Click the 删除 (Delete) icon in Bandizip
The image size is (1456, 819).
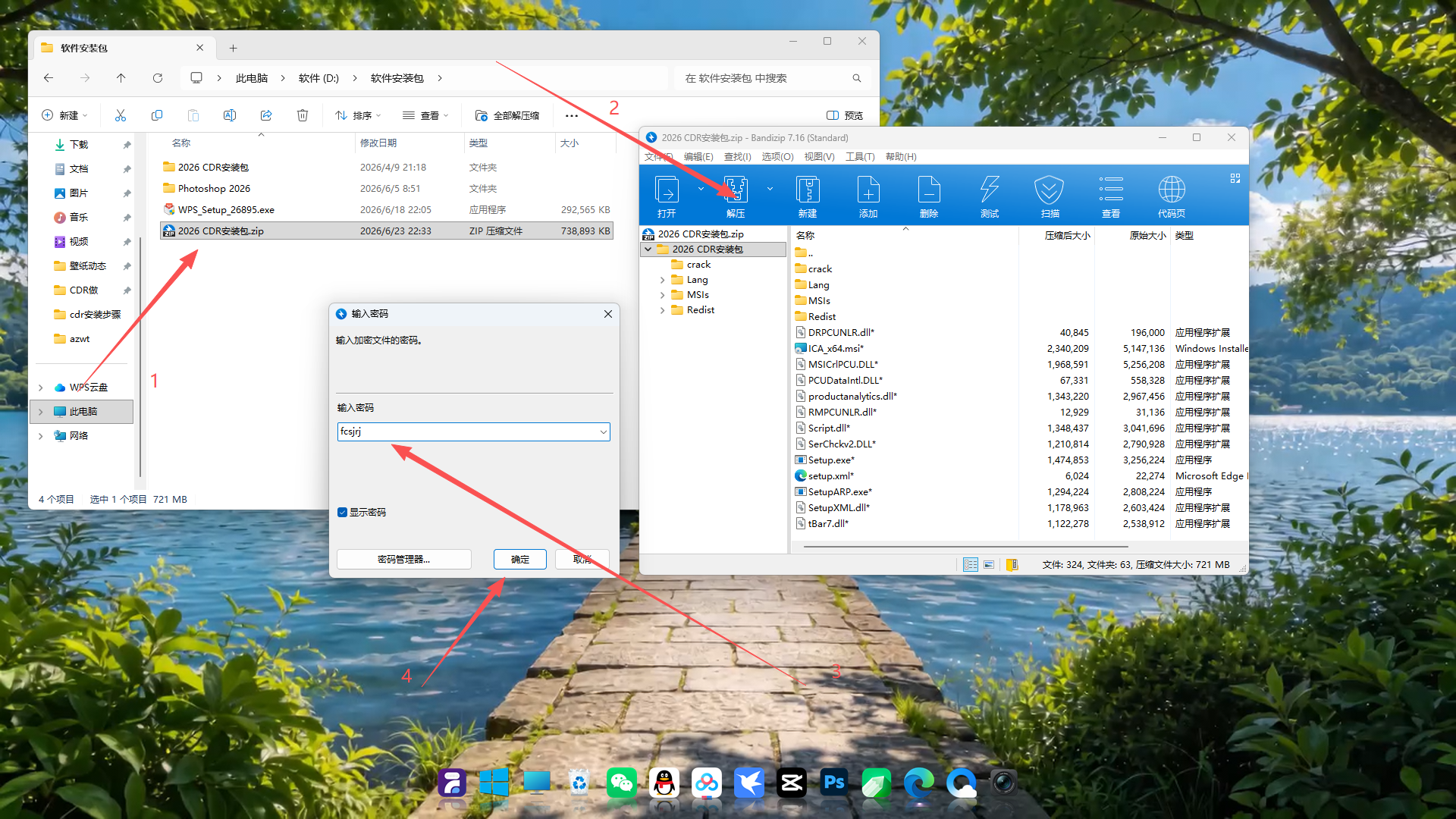click(x=929, y=196)
